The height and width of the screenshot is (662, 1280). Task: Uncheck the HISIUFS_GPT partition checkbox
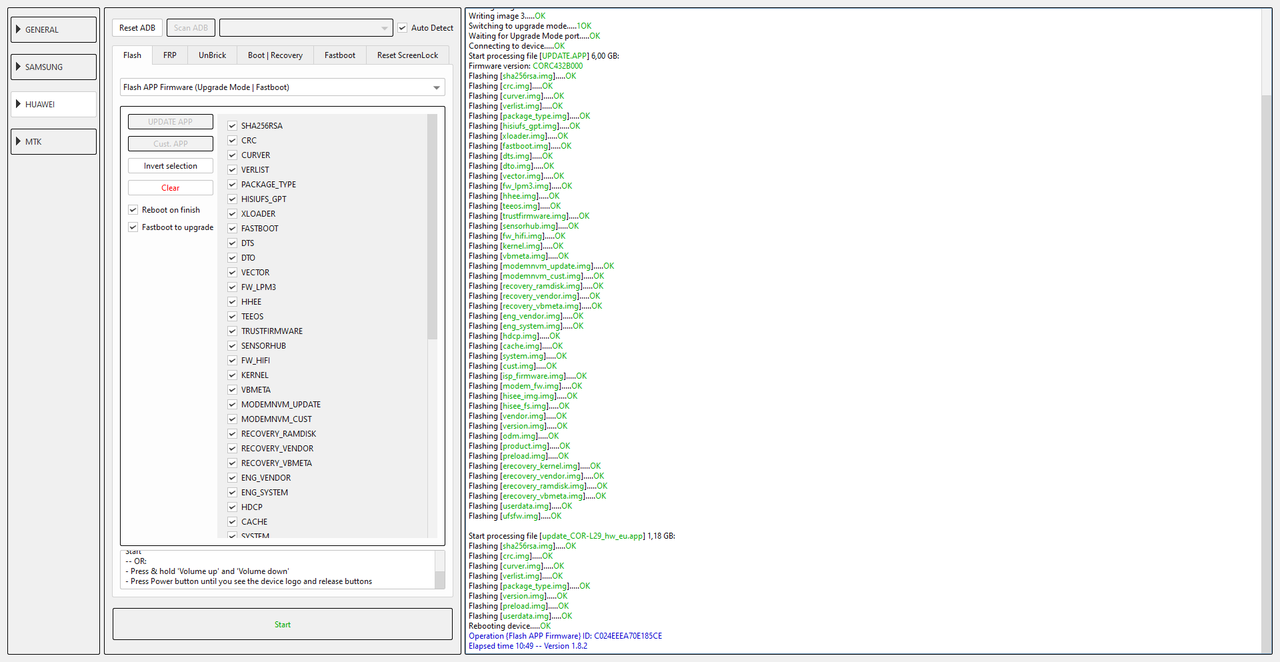point(232,199)
